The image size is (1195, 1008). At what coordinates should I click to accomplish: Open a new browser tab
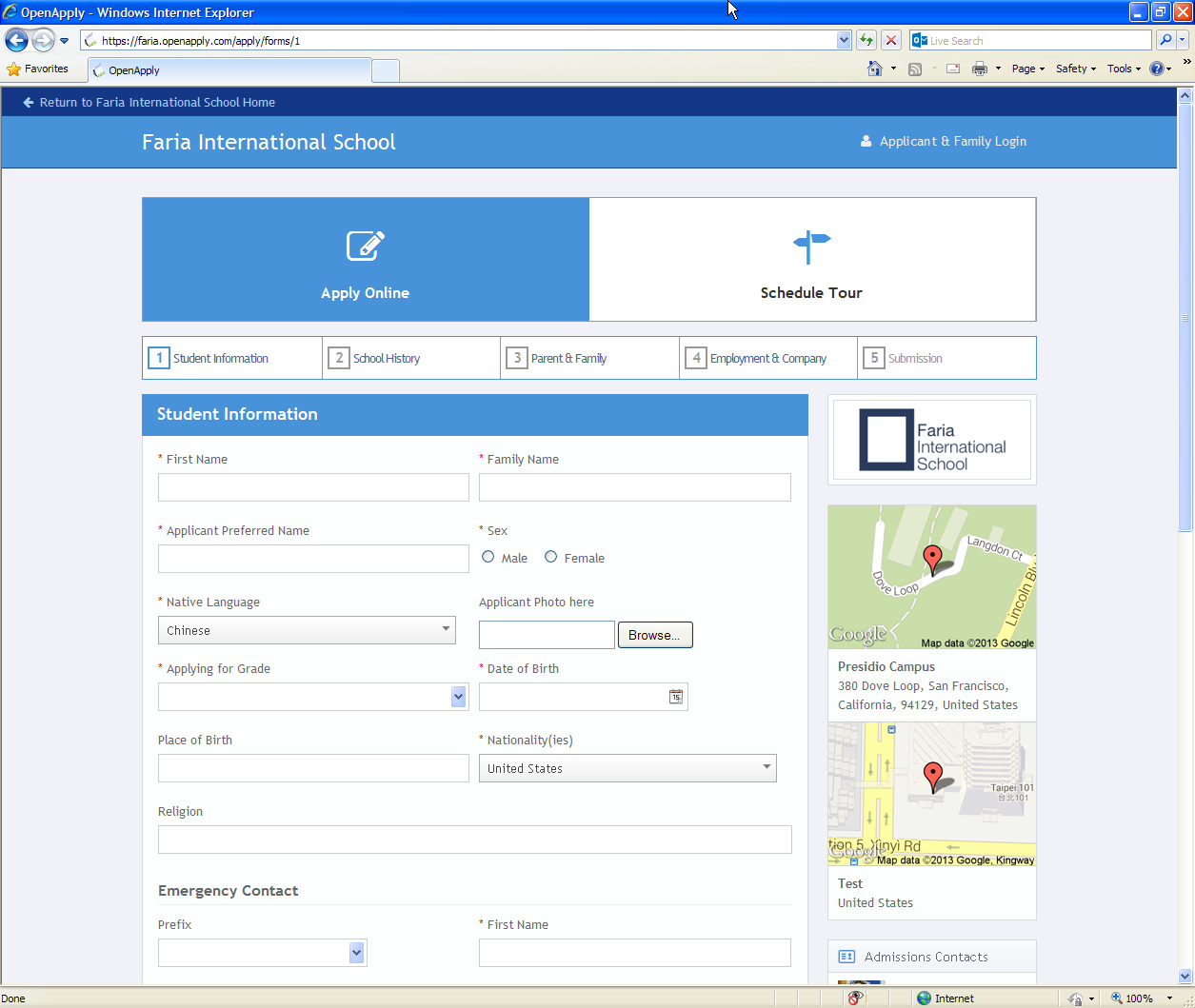tap(385, 70)
